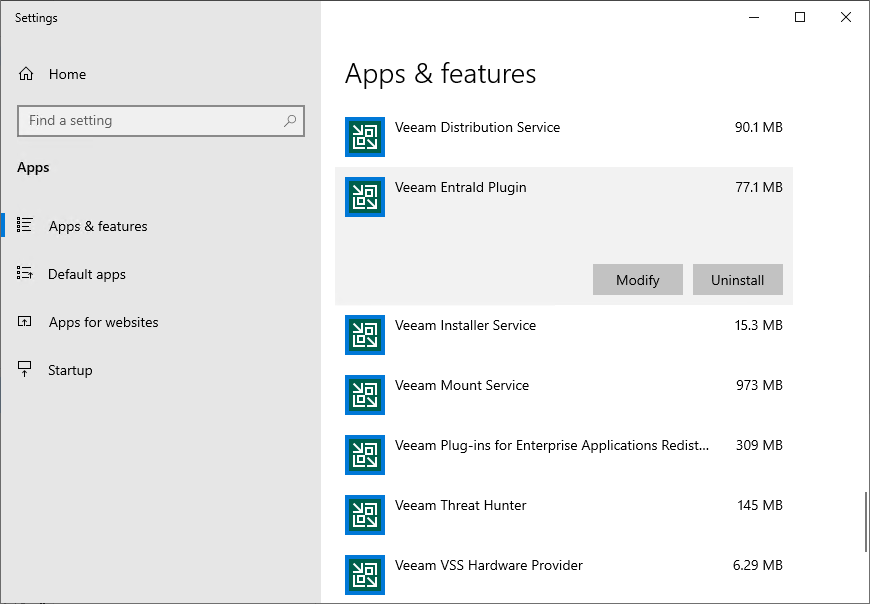Select Veeam Mount Service entry name
This screenshot has height=604, width=870.
pos(462,385)
